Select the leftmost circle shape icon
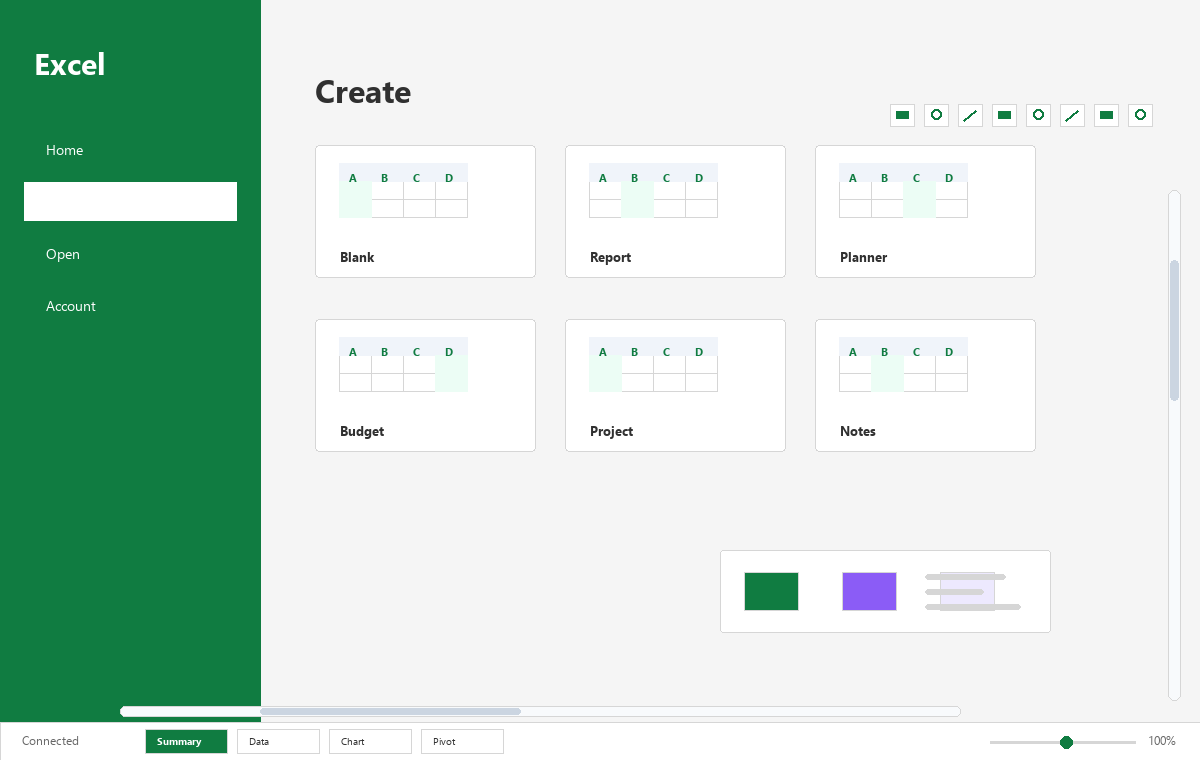Viewport: 1200px width, 760px height. [937, 115]
